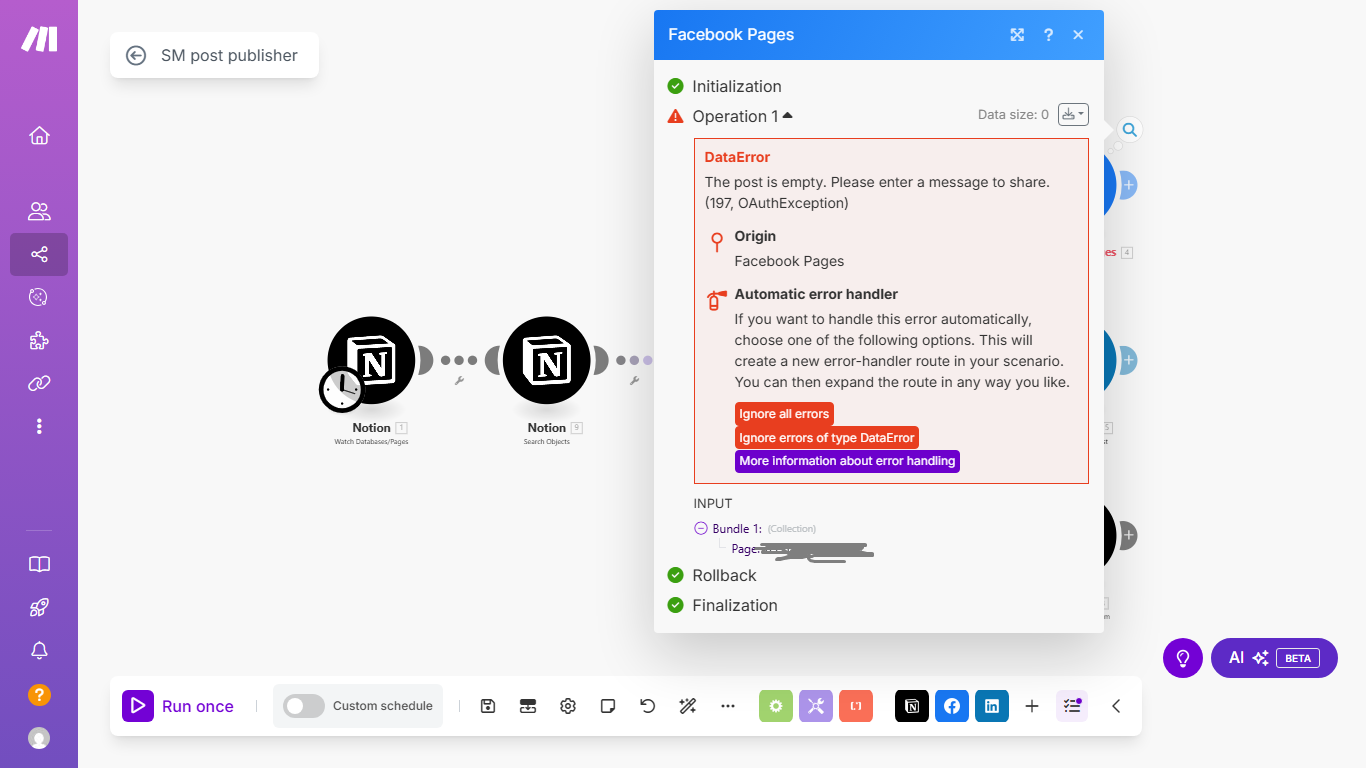1366x768 pixels.
Task: Close the Facebook Pages panel
Action: pos(1078,35)
